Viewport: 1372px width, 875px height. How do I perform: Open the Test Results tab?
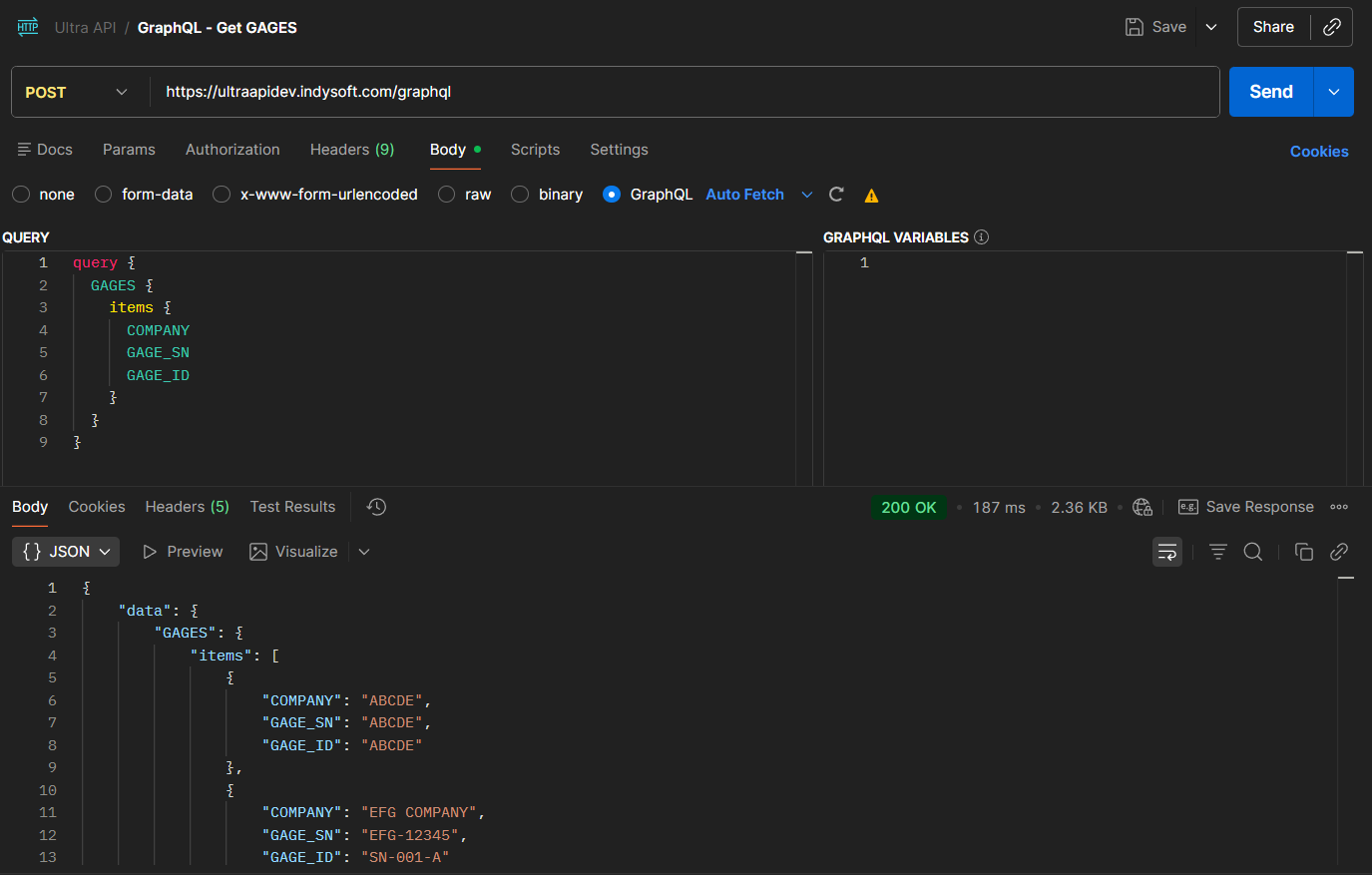(x=292, y=507)
